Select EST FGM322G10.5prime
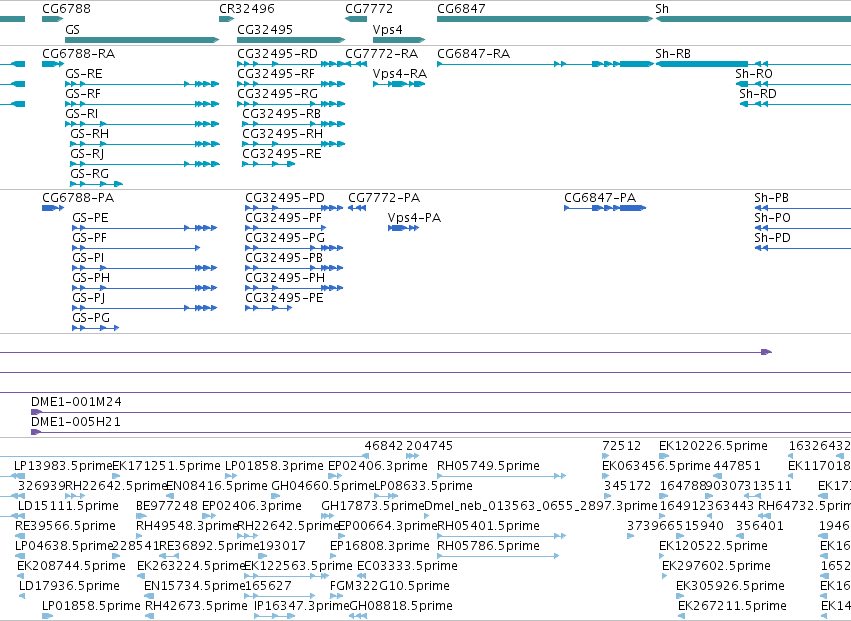851x621 pixels. (390, 586)
